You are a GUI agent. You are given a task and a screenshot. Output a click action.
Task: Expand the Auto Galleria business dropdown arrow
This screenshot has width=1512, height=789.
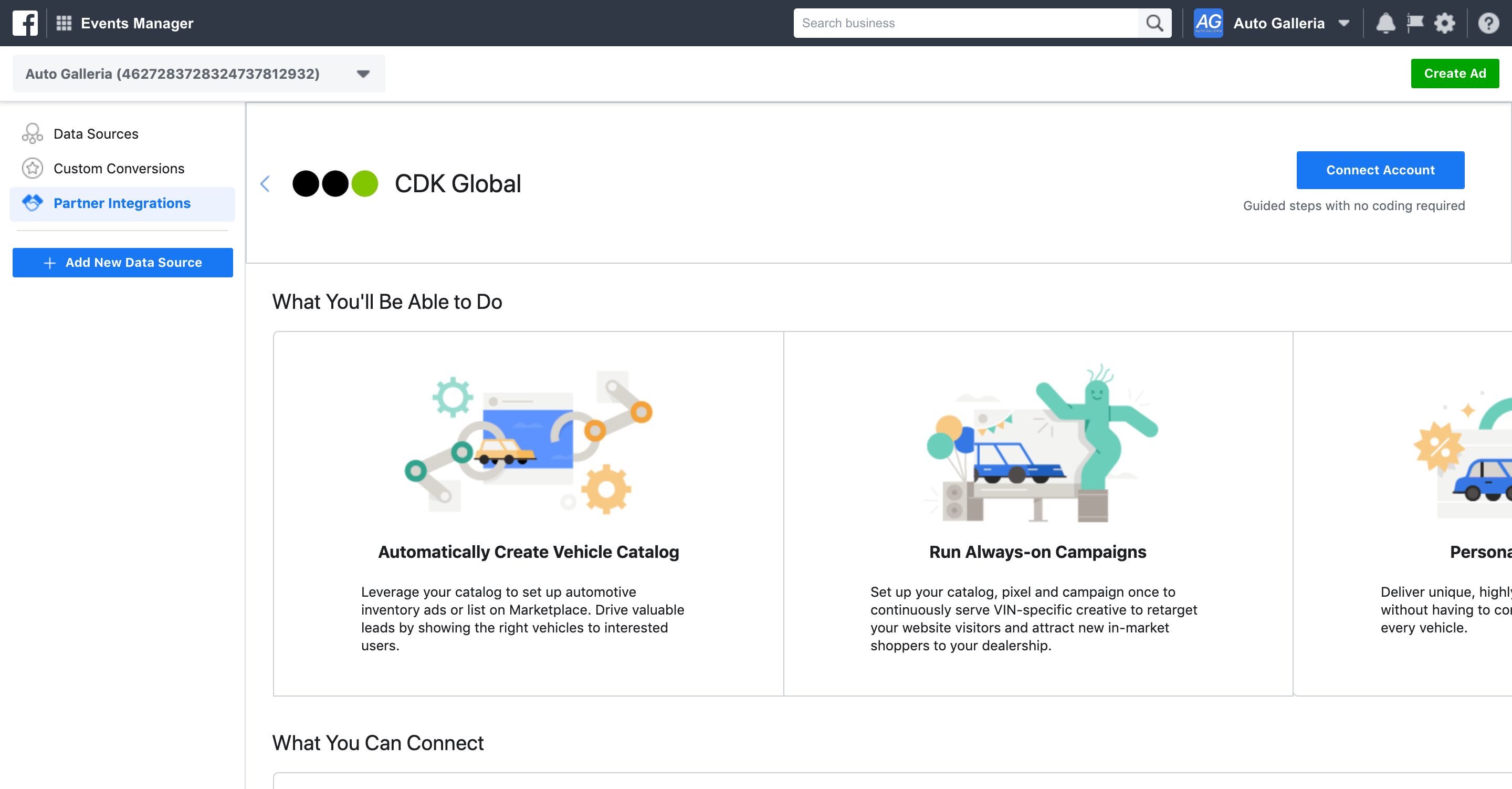(1343, 23)
